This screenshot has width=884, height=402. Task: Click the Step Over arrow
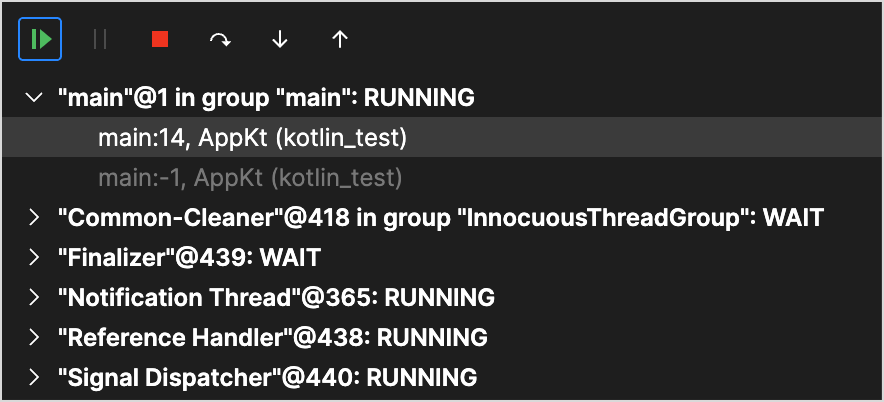220,39
